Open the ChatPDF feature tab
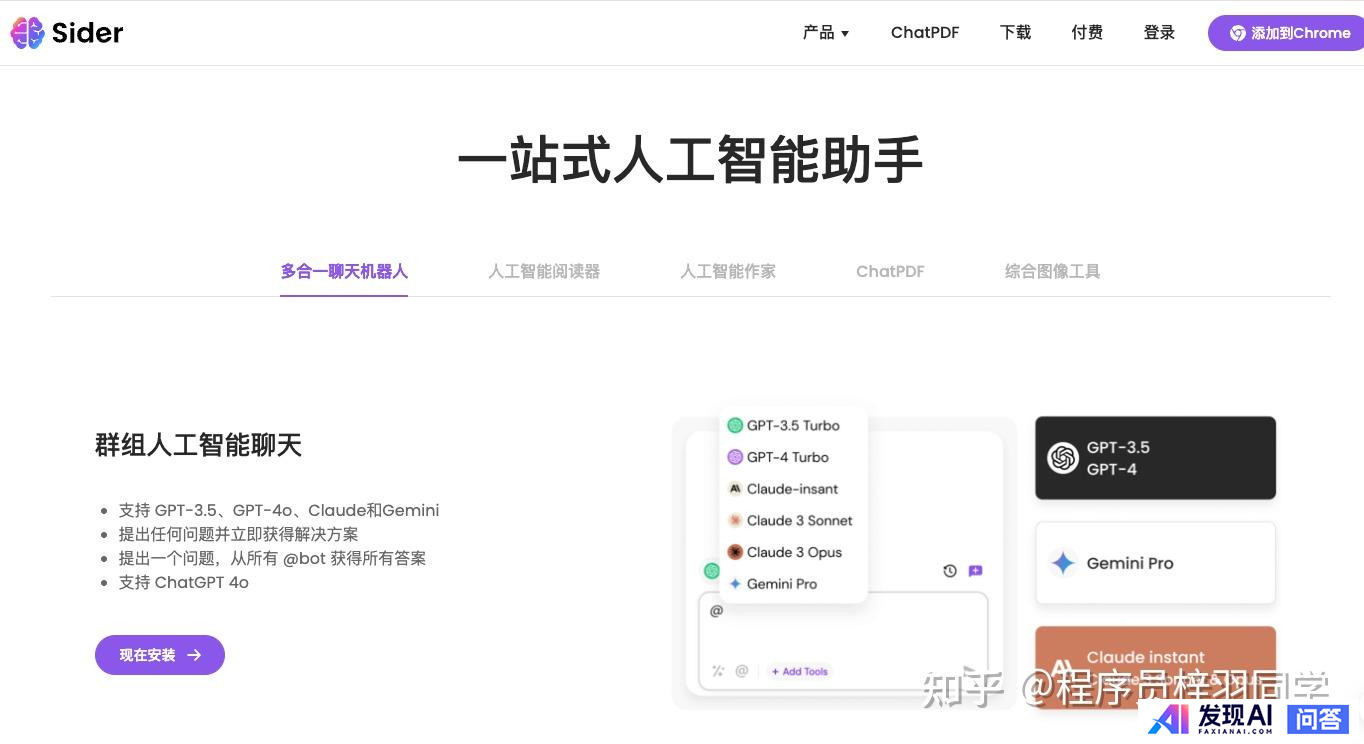Screen dimensions: 1364x744 click(x=890, y=271)
